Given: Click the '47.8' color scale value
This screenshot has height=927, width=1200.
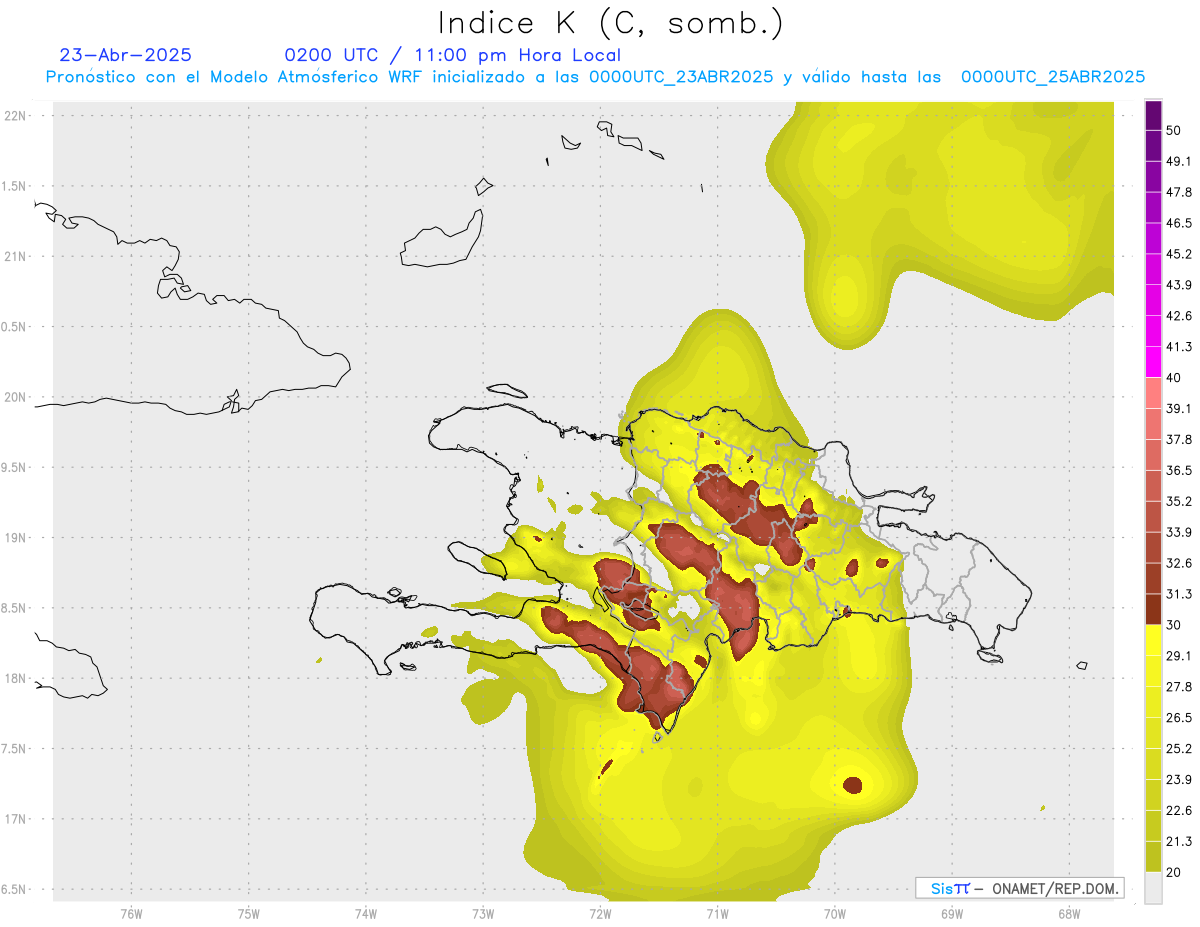Looking at the screenshot, I should point(1179,192).
